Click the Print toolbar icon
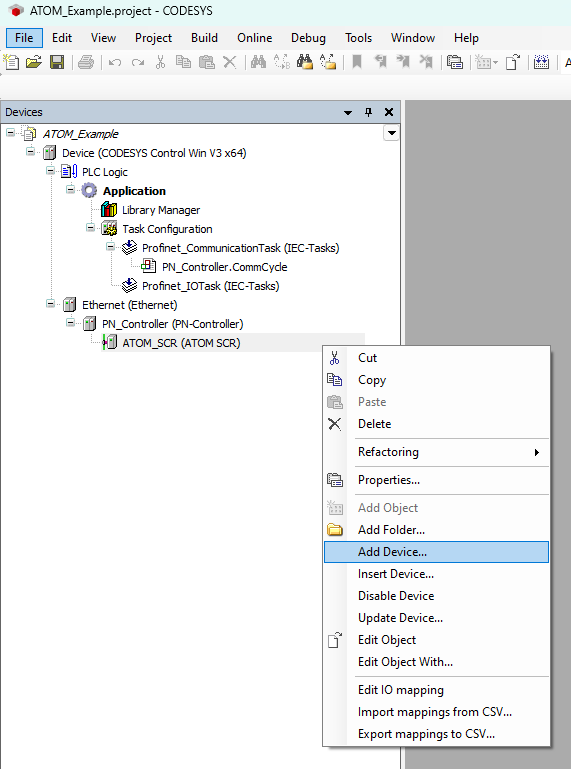This screenshot has width=571, height=769. tap(86, 62)
